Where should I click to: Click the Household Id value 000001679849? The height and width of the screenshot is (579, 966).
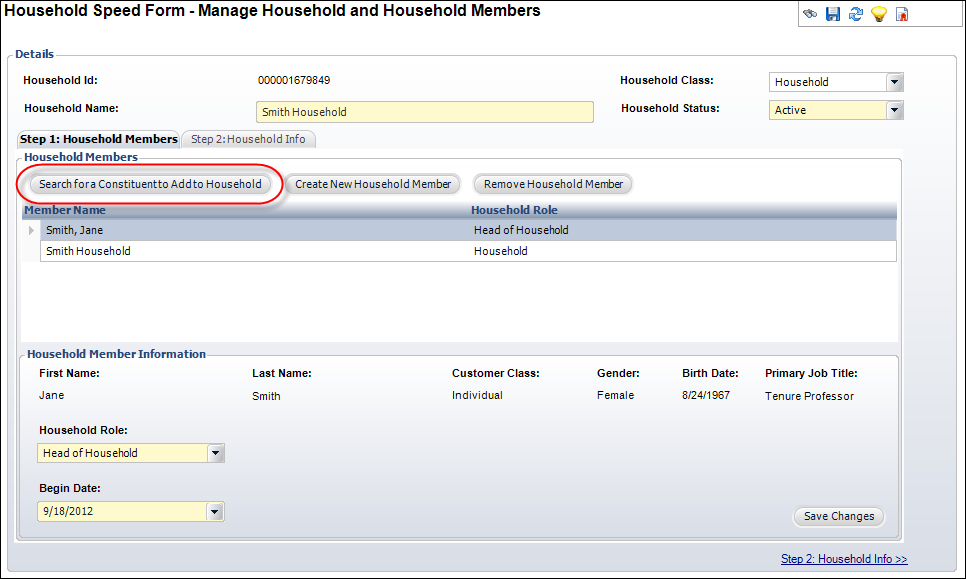click(294, 80)
